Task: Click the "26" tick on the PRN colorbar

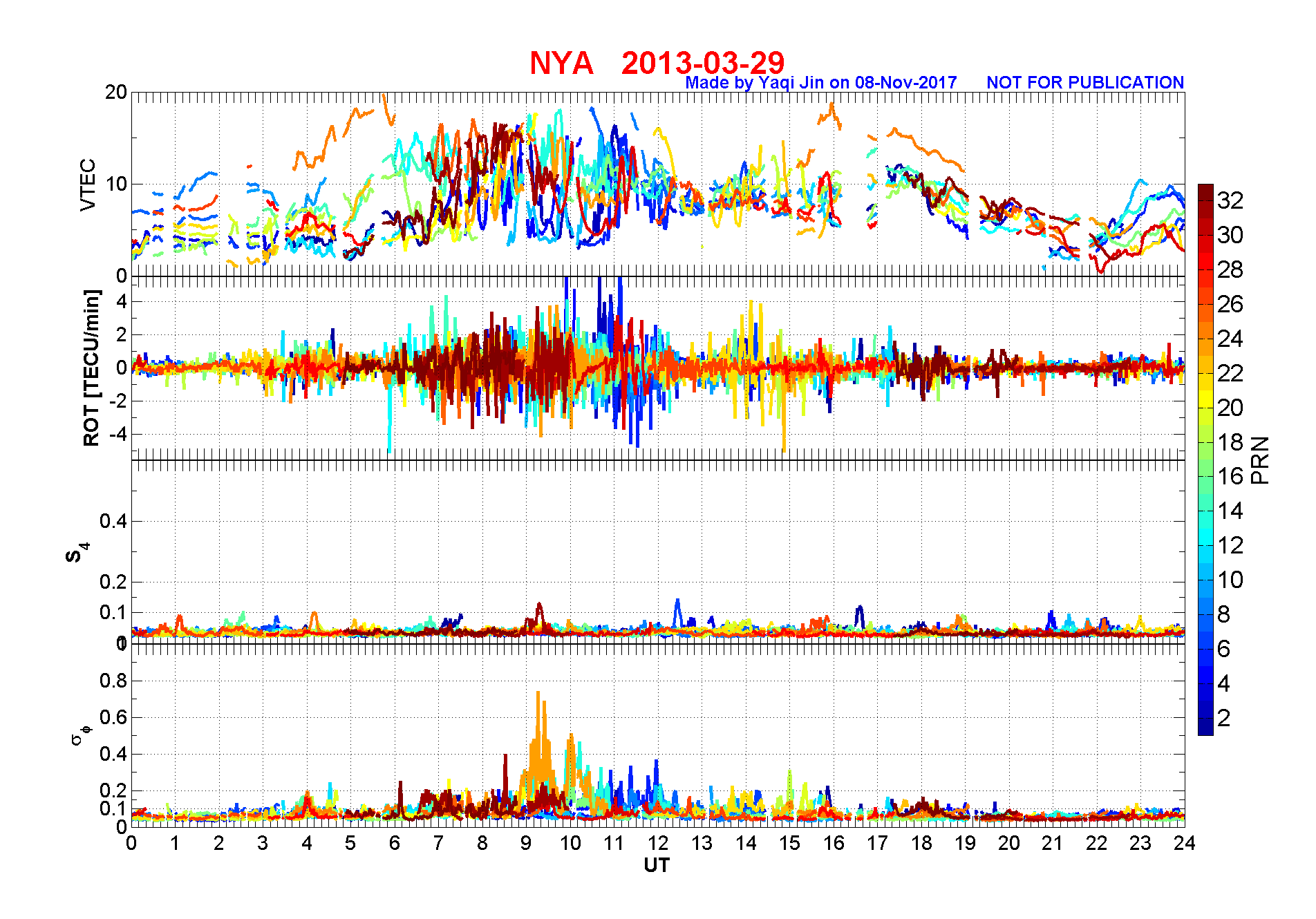Action: [x=1230, y=304]
